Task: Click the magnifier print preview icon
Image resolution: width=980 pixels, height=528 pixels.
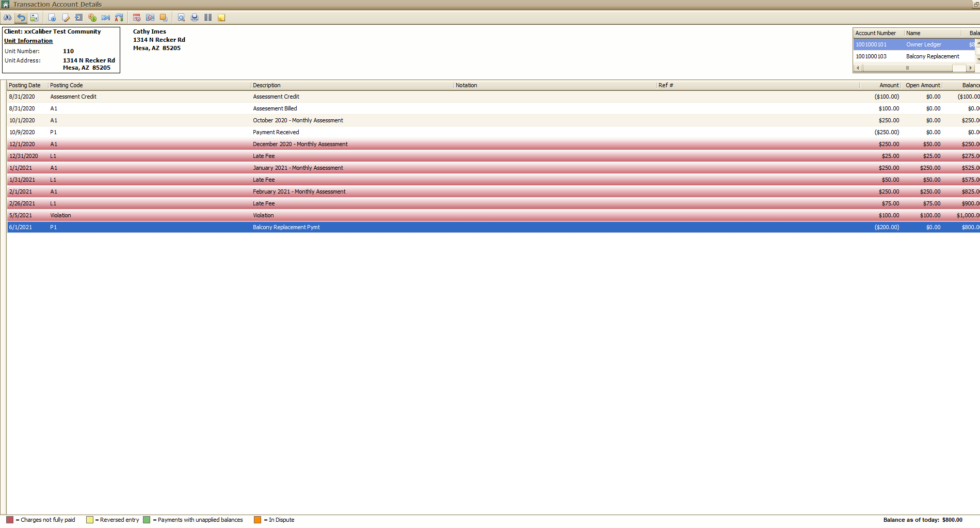Action: coord(181,17)
